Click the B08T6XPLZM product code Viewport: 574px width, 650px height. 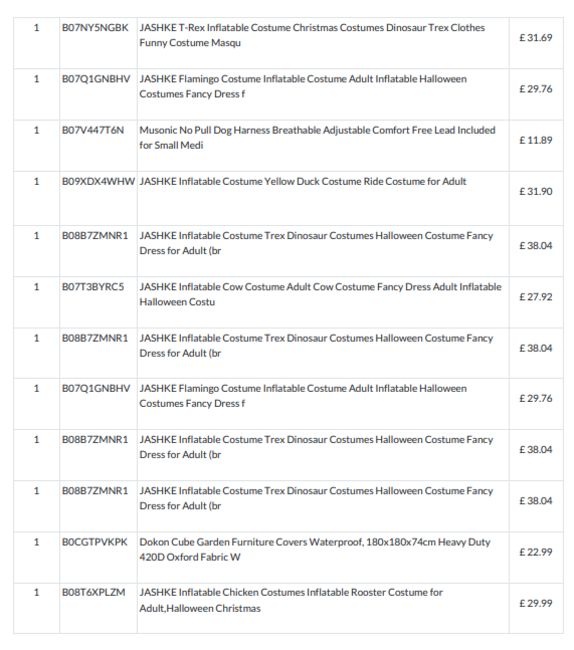[93, 593]
